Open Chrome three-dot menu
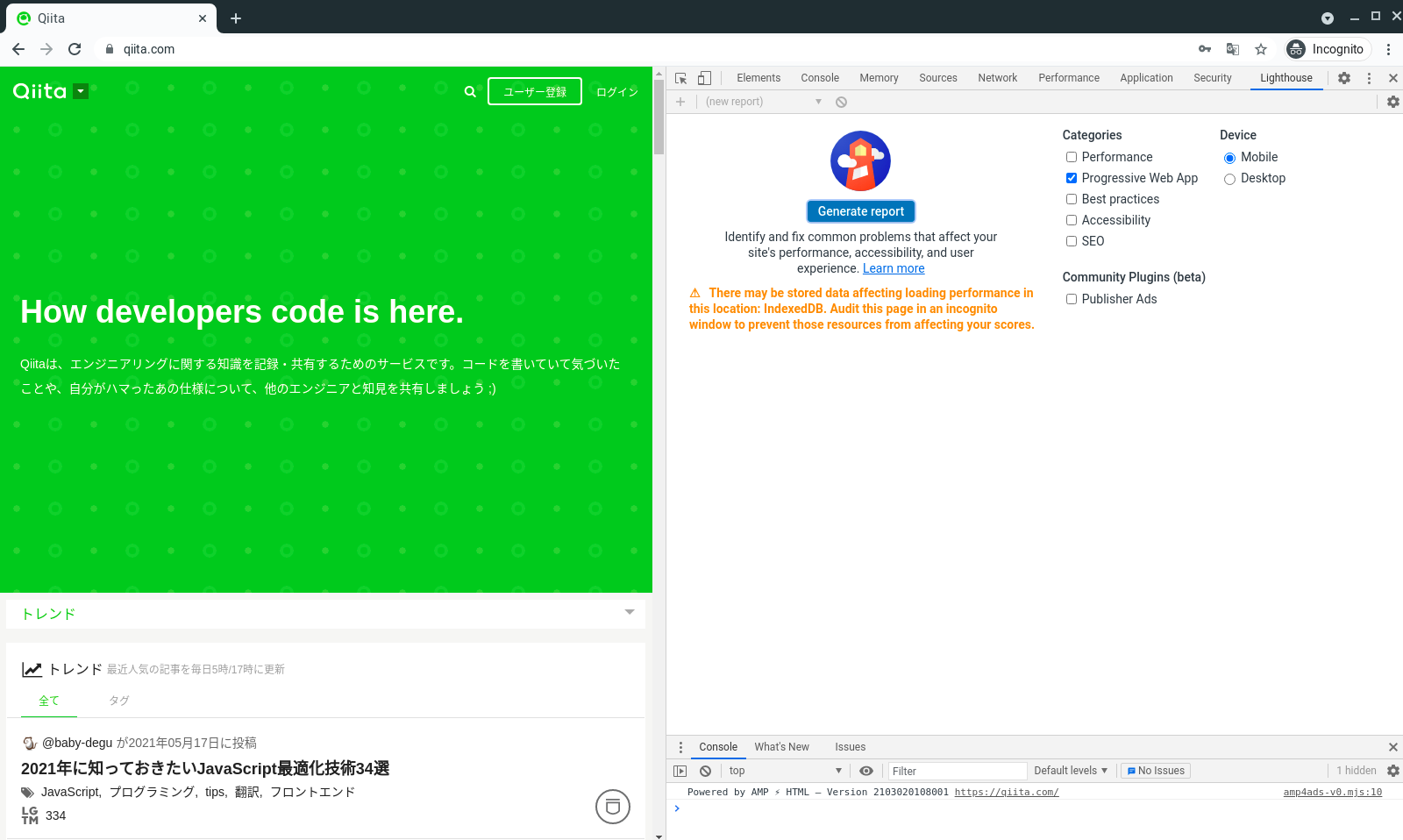This screenshot has height=840, width=1403. click(x=1388, y=49)
